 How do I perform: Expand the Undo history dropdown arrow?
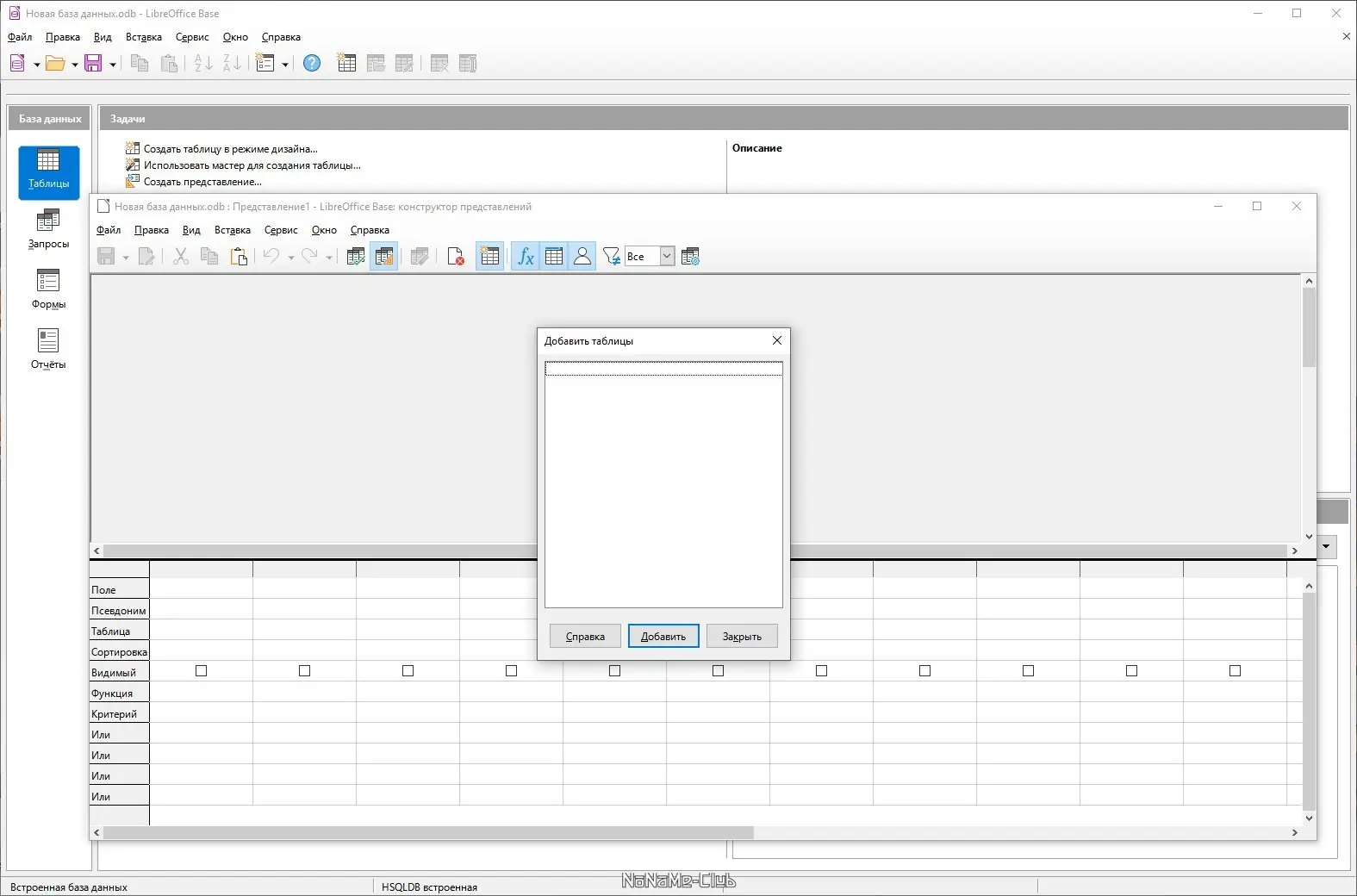click(290, 258)
